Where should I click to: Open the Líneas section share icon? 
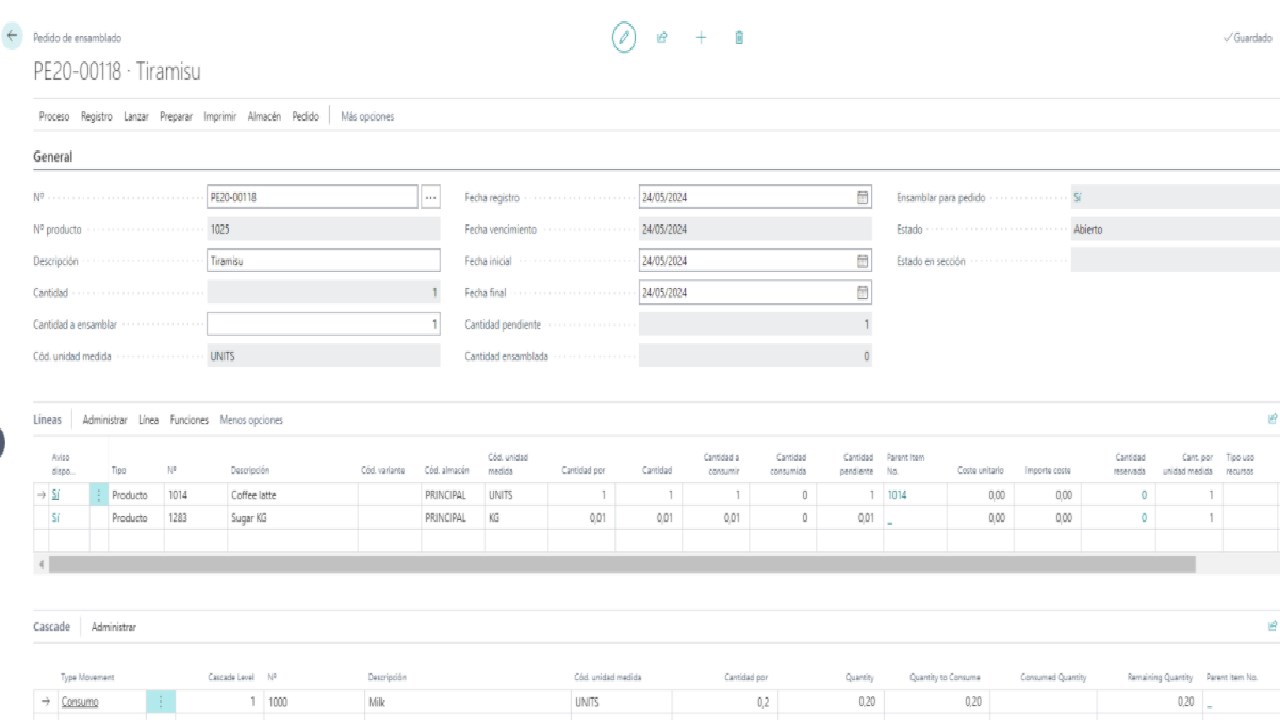pyautogui.click(x=1272, y=420)
